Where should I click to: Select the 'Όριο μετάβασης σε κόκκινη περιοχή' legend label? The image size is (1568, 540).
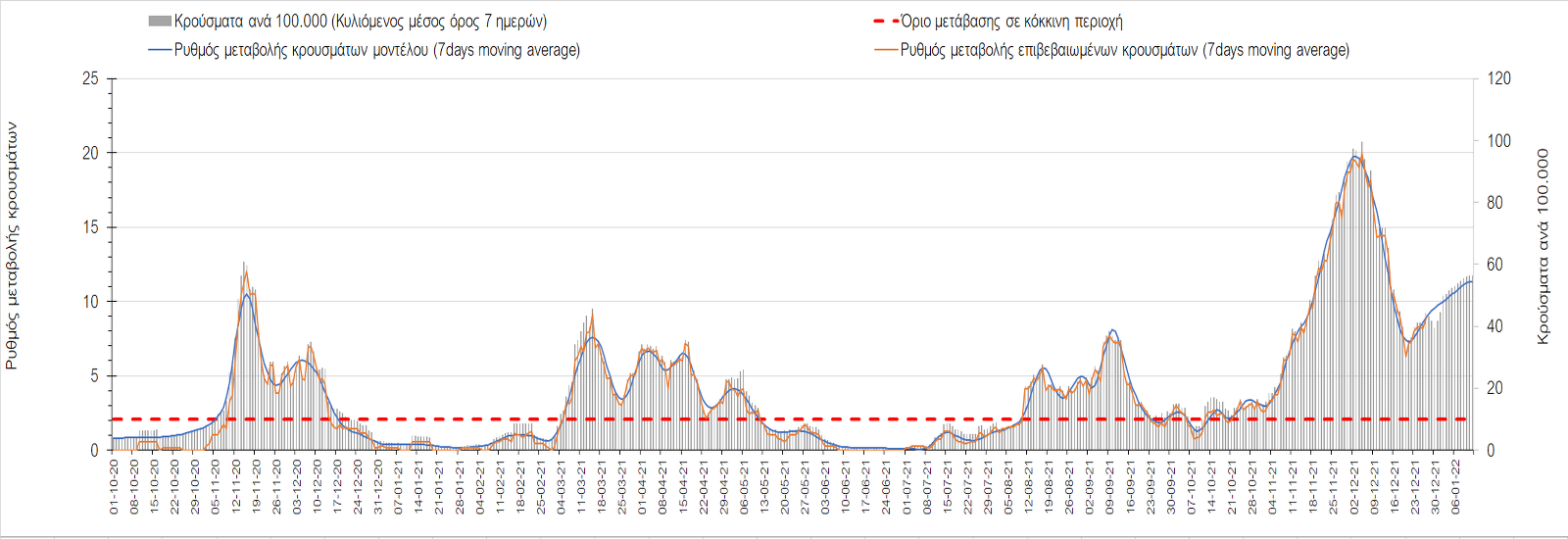[x=1011, y=21]
